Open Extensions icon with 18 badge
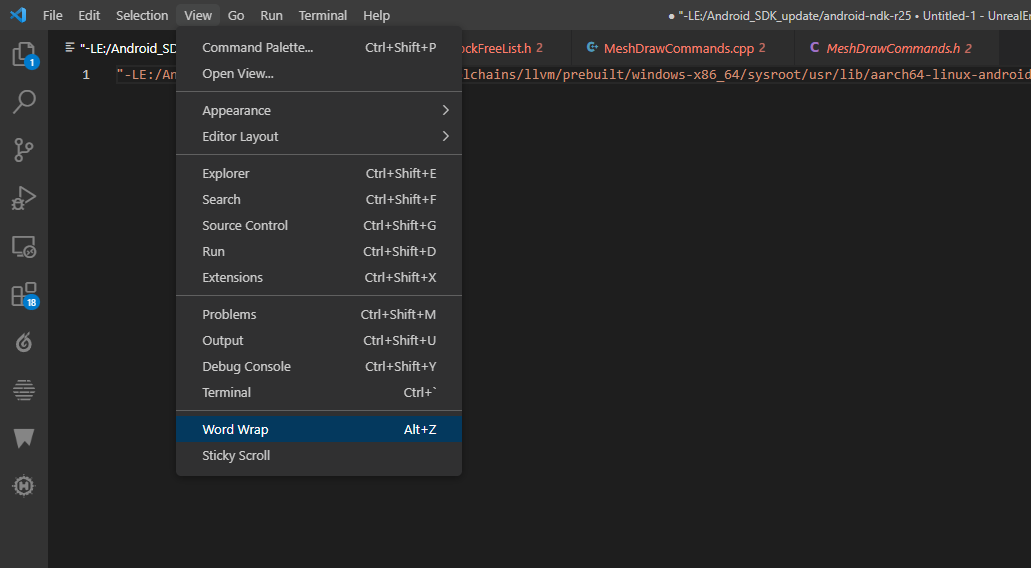This screenshot has width=1031, height=568. pyautogui.click(x=24, y=295)
